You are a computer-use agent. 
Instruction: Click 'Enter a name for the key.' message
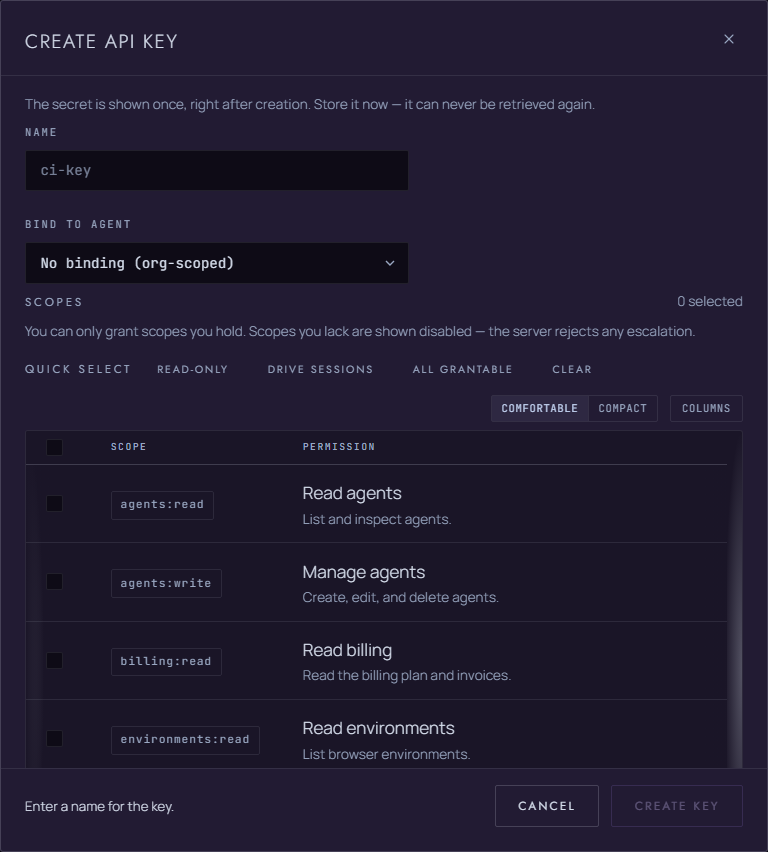click(x=99, y=806)
